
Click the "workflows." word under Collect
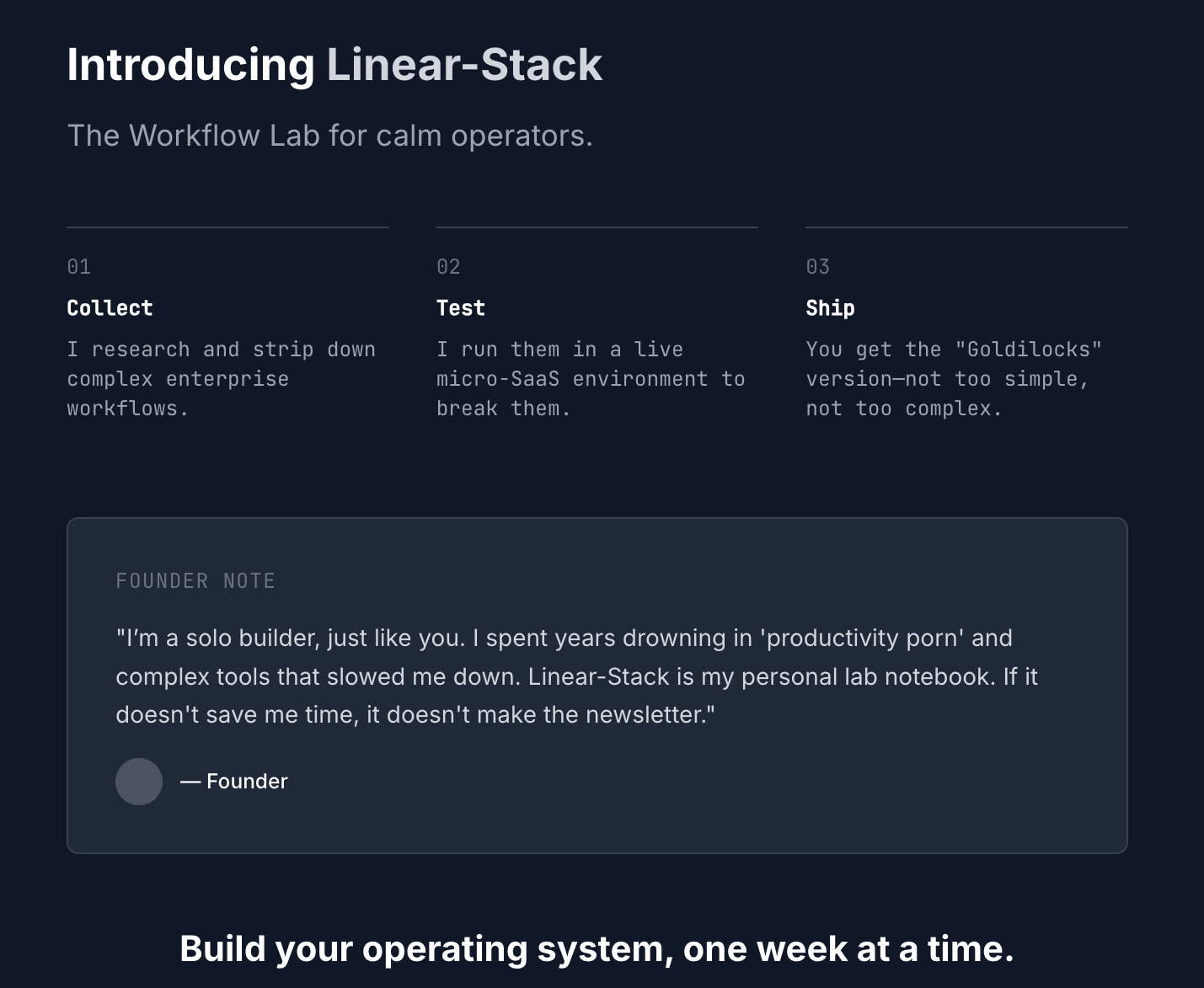[x=128, y=409]
